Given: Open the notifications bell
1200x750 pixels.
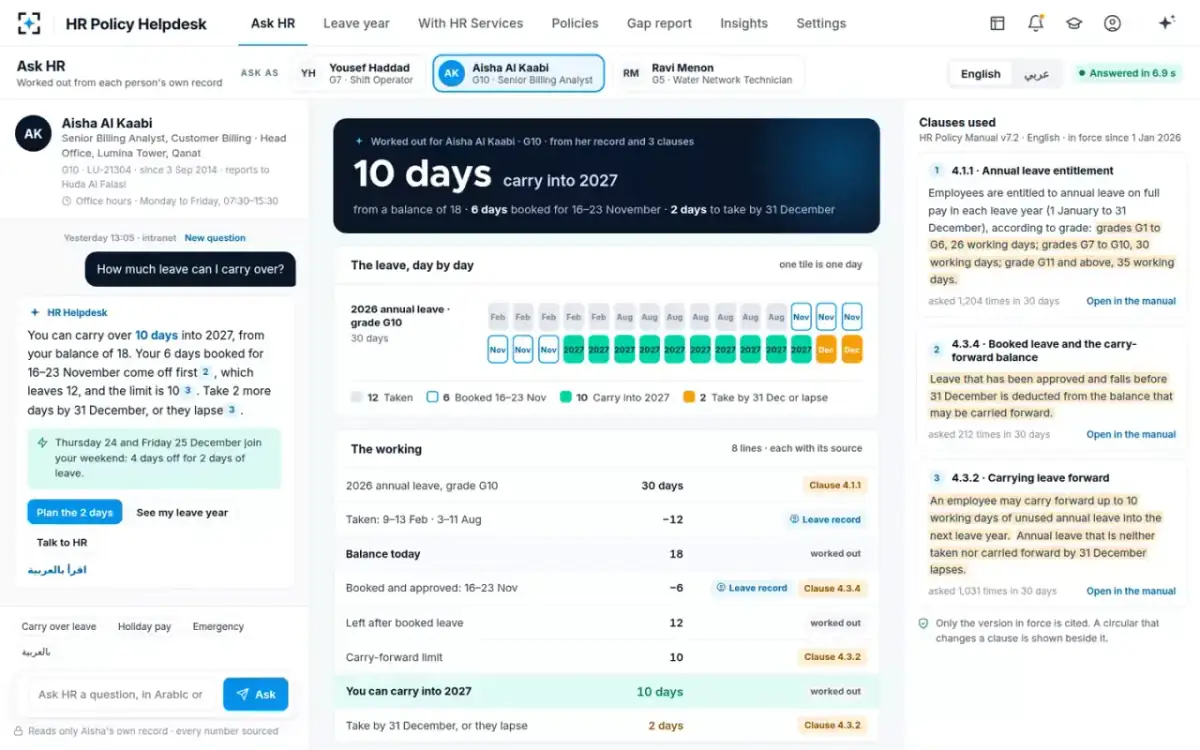Looking at the screenshot, I should (x=1035, y=23).
